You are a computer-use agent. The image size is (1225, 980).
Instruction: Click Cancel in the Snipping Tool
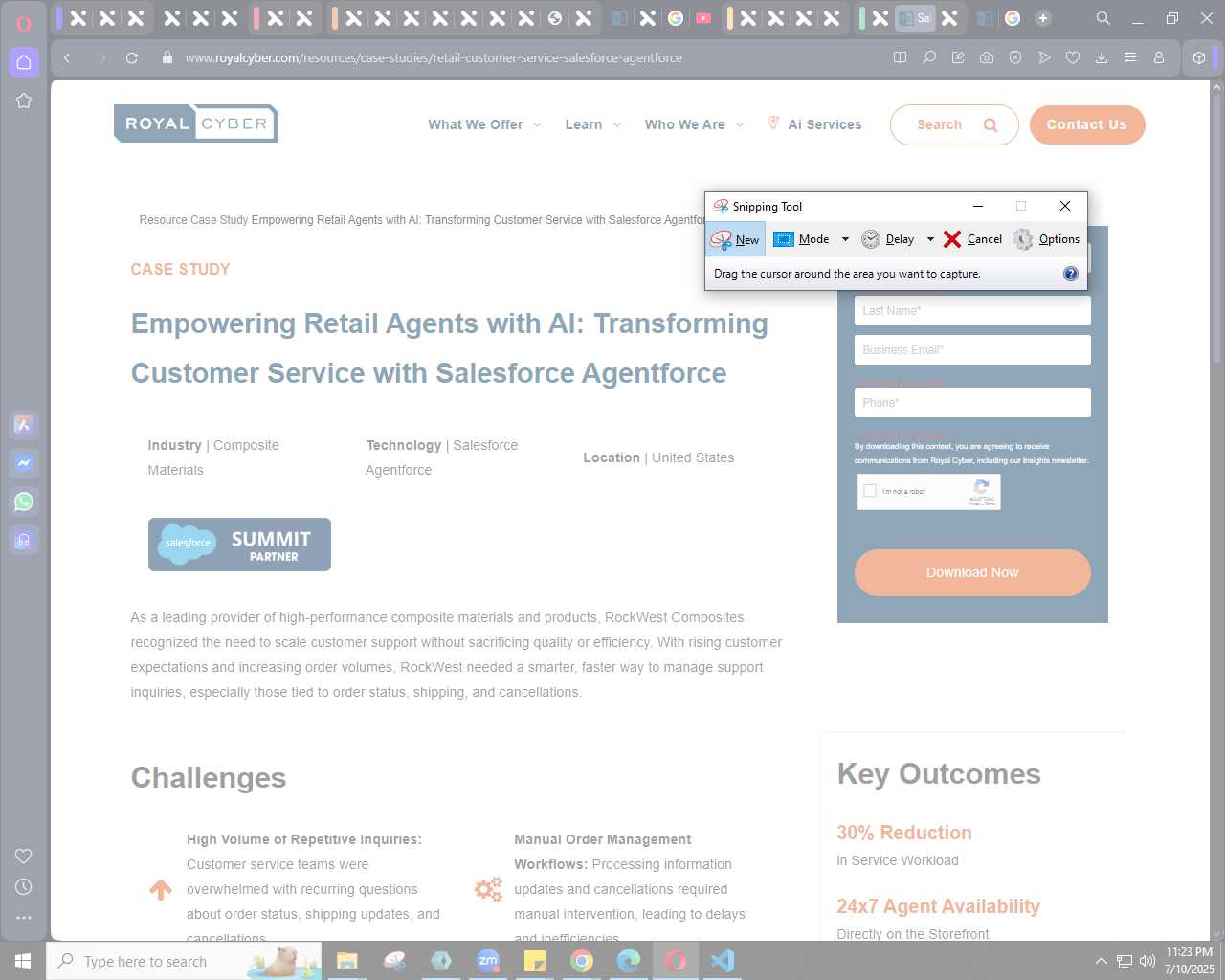pyautogui.click(x=972, y=239)
